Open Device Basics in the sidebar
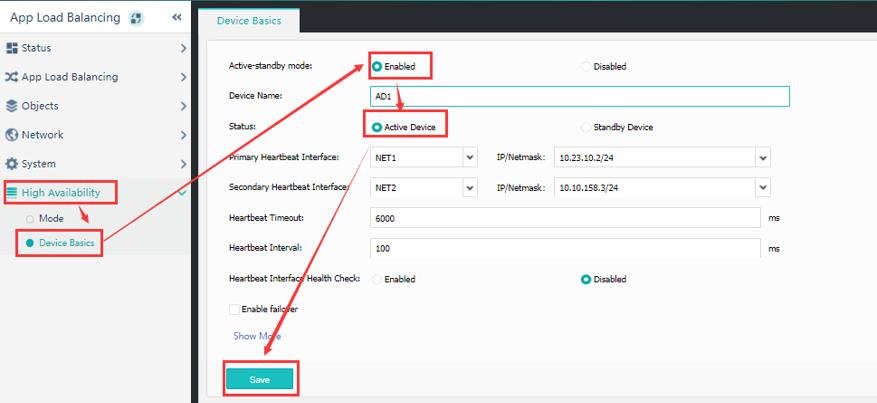The width and height of the screenshot is (877, 403). (67, 243)
